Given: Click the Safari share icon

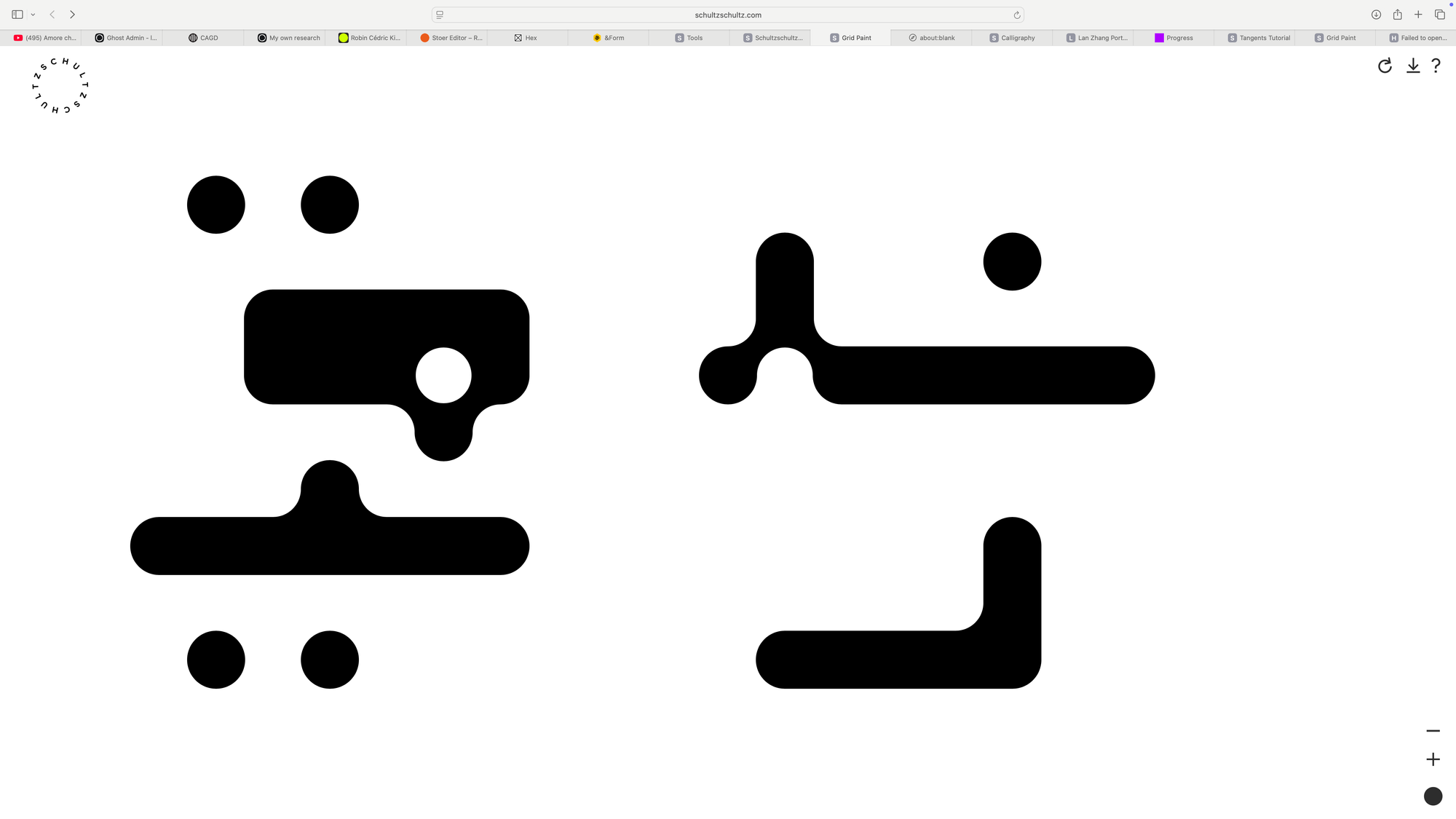Looking at the screenshot, I should pyautogui.click(x=1397, y=15).
